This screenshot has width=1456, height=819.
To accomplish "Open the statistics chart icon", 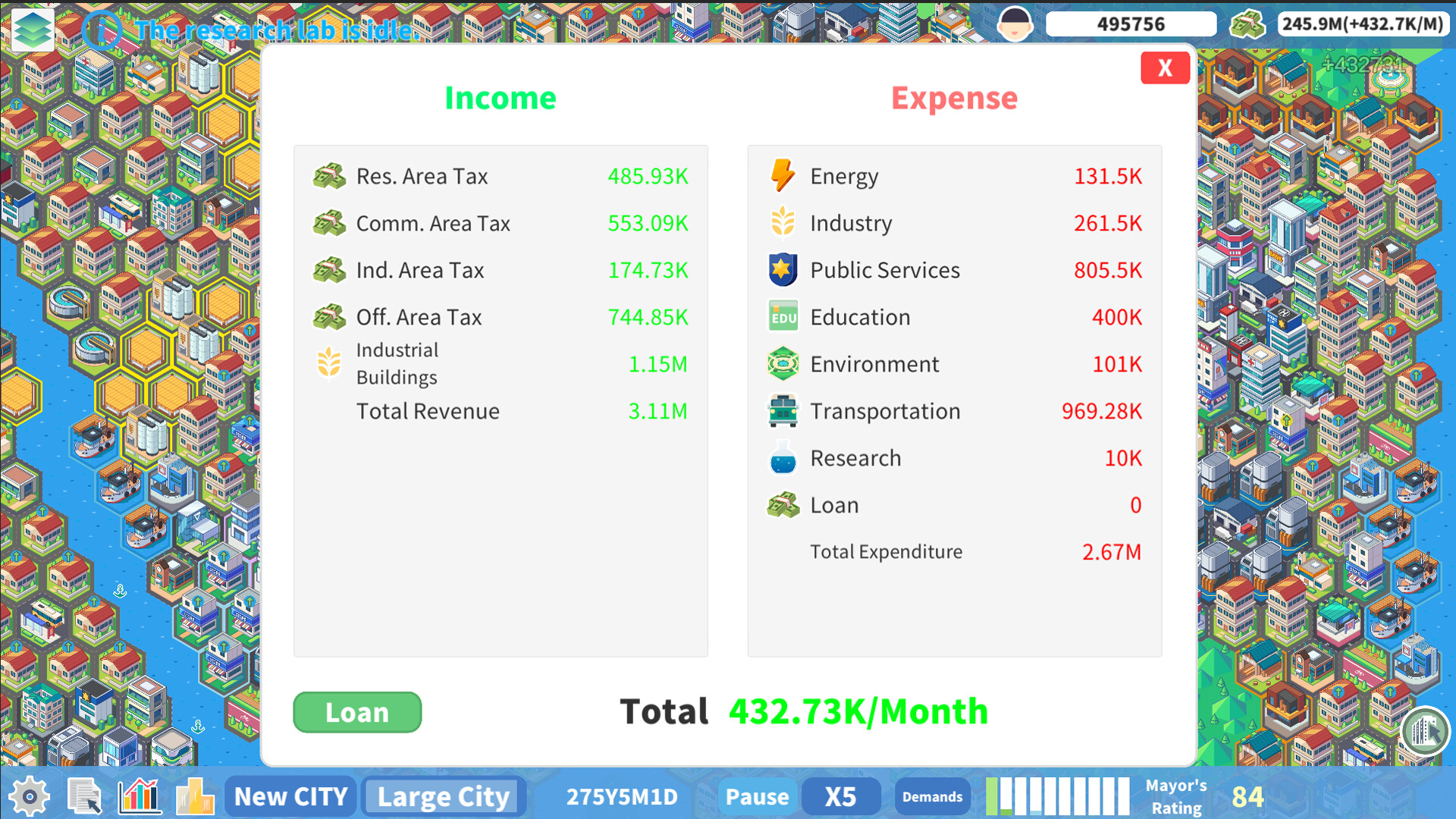I will point(139,796).
